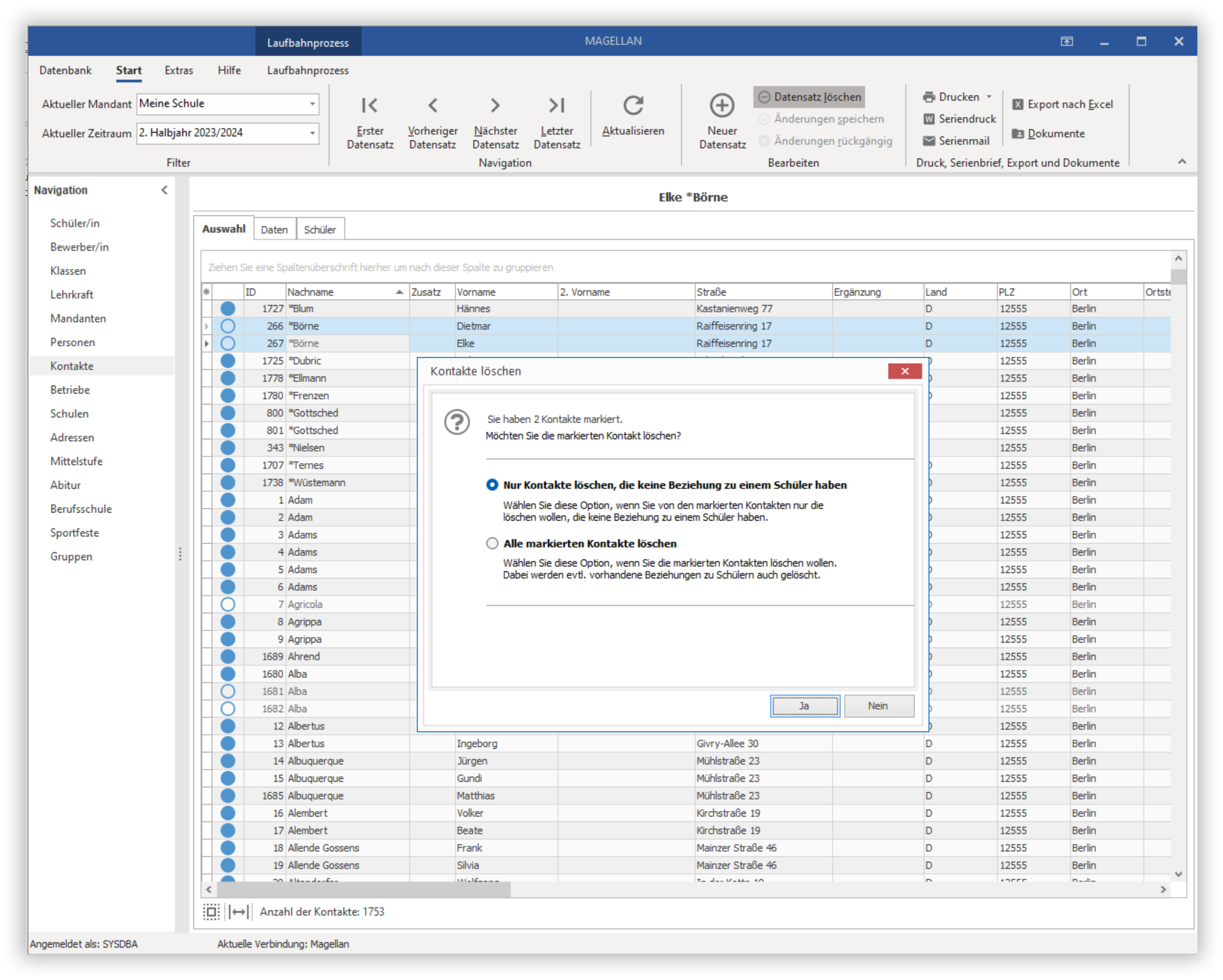The width and height of the screenshot is (1223, 980).
Task: Create new record with Neuer Datensatz icon
Action: coord(722,106)
